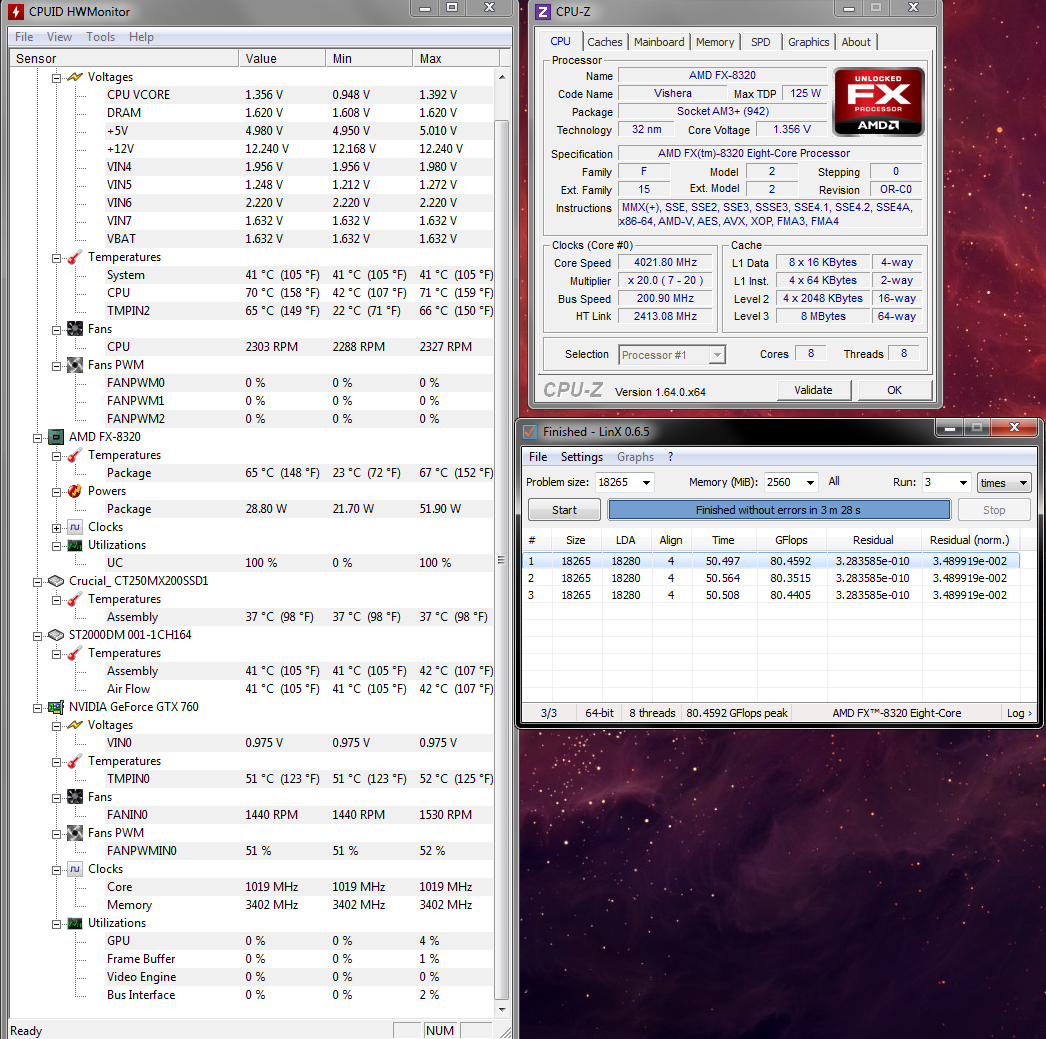Open the Settings menu in LinX
Image resolution: width=1046 pixels, height=1039 pixels.
581,457
